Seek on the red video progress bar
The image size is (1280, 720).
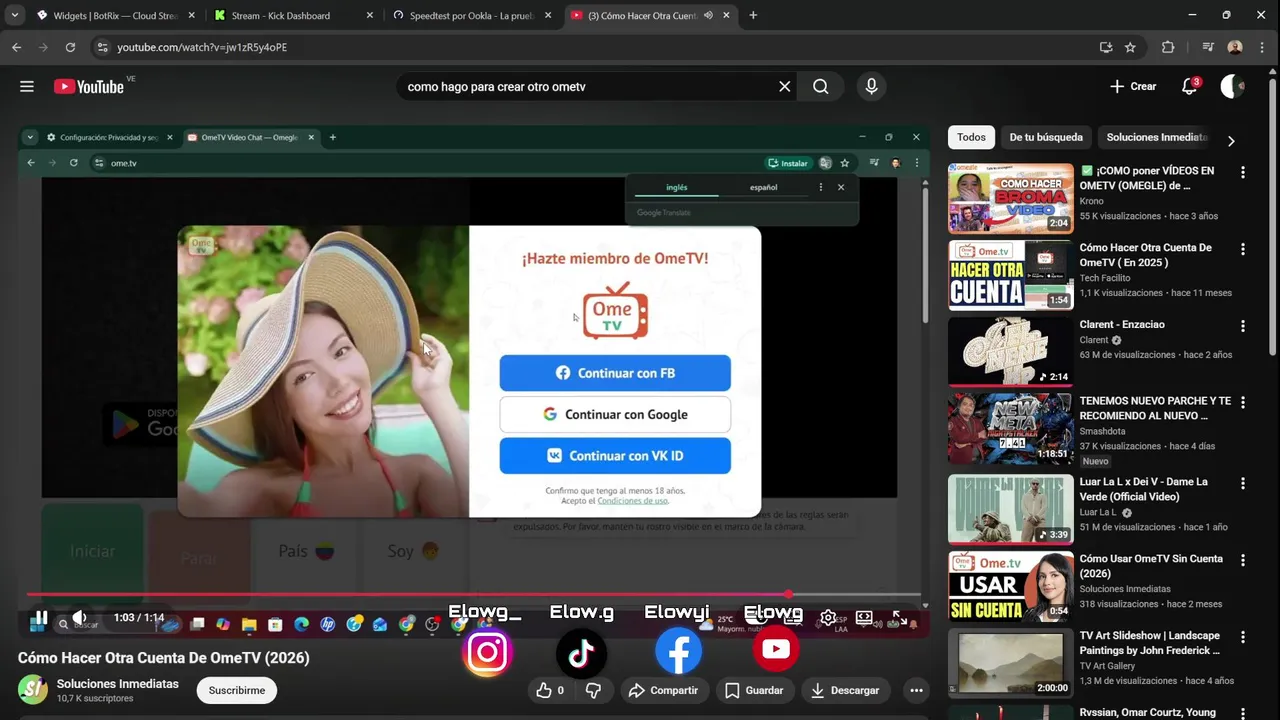(474, 595)
